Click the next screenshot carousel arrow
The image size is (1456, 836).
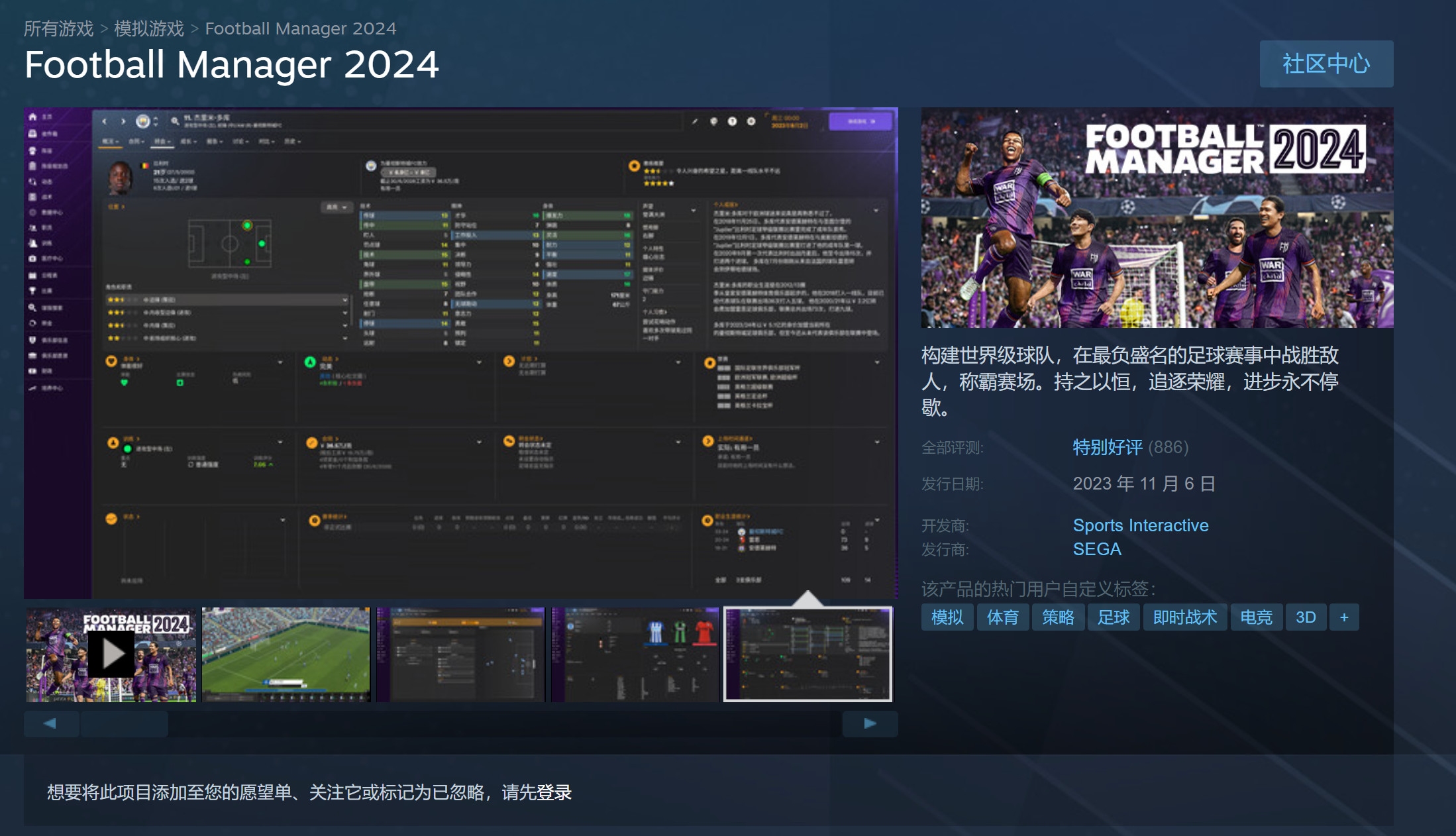coord(870,723)
